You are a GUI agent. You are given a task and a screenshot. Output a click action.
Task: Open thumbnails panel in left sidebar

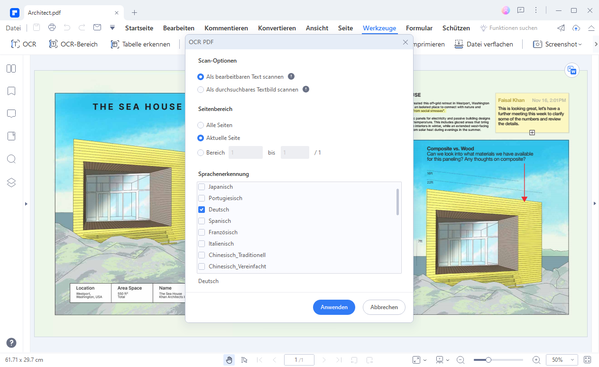point(11,68)
